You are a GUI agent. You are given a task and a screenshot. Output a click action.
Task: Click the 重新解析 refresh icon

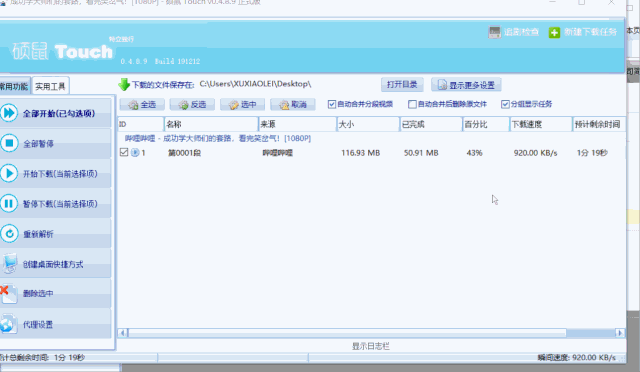click(9, 234)
